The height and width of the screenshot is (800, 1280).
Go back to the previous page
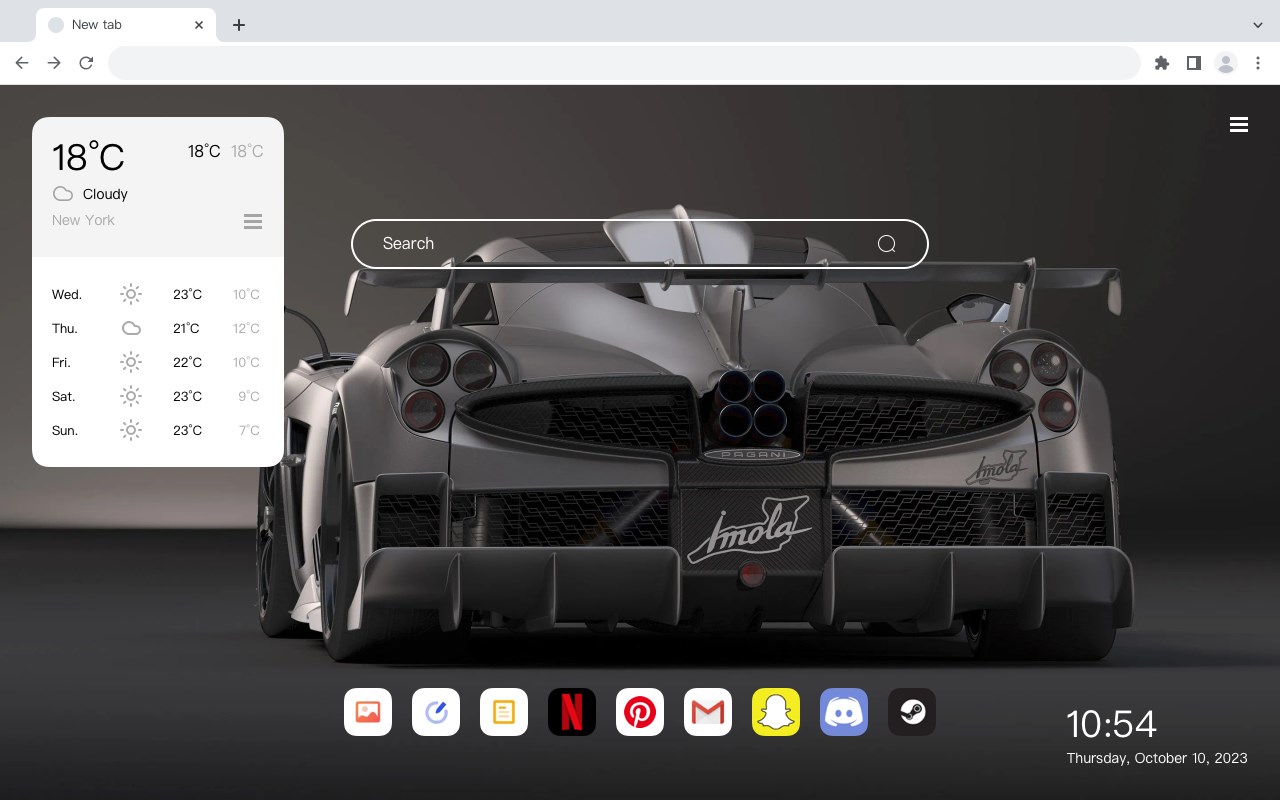click(22, 63)
